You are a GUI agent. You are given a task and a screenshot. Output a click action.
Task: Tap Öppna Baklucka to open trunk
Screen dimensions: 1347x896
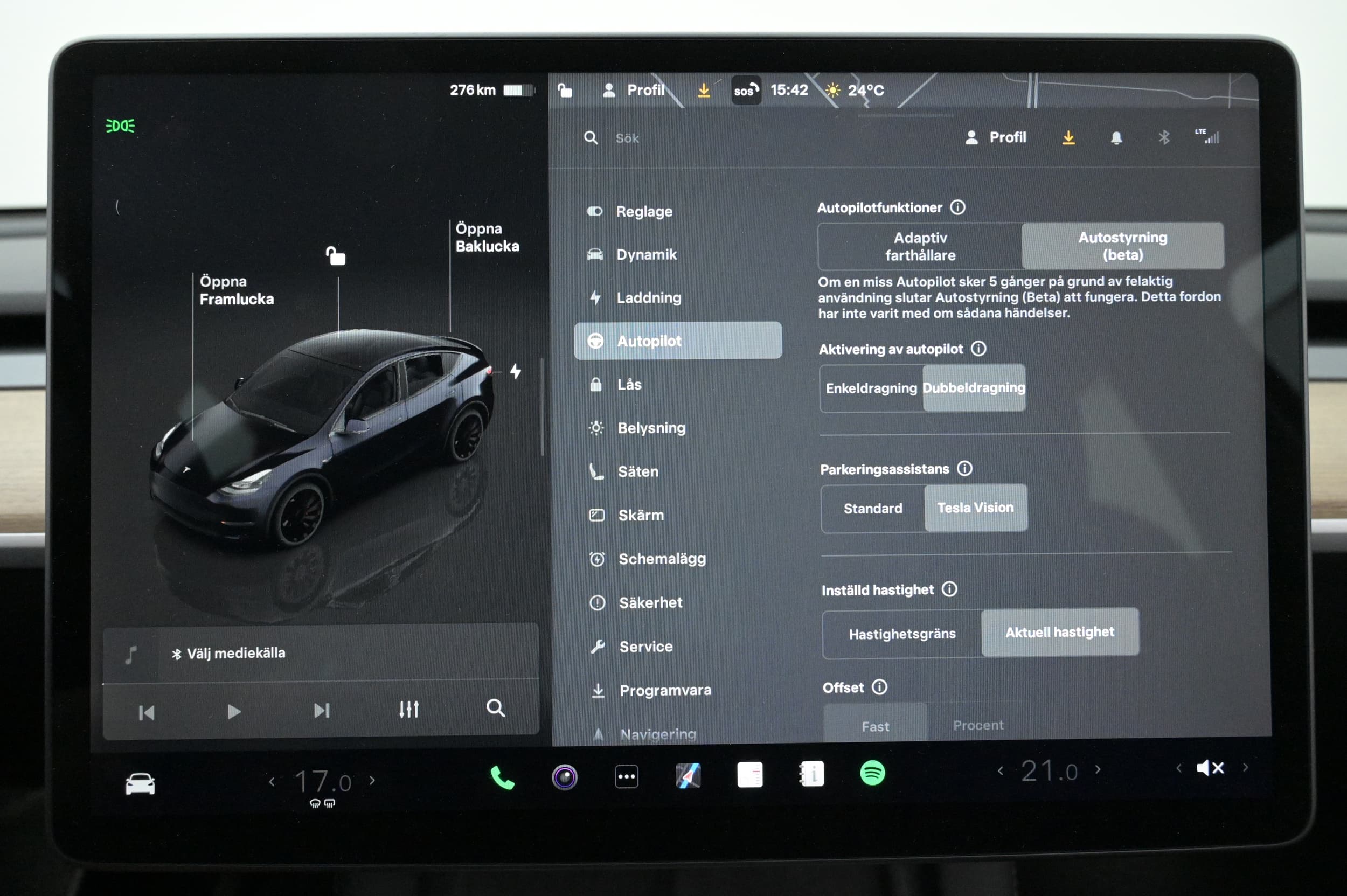(487, 237)
